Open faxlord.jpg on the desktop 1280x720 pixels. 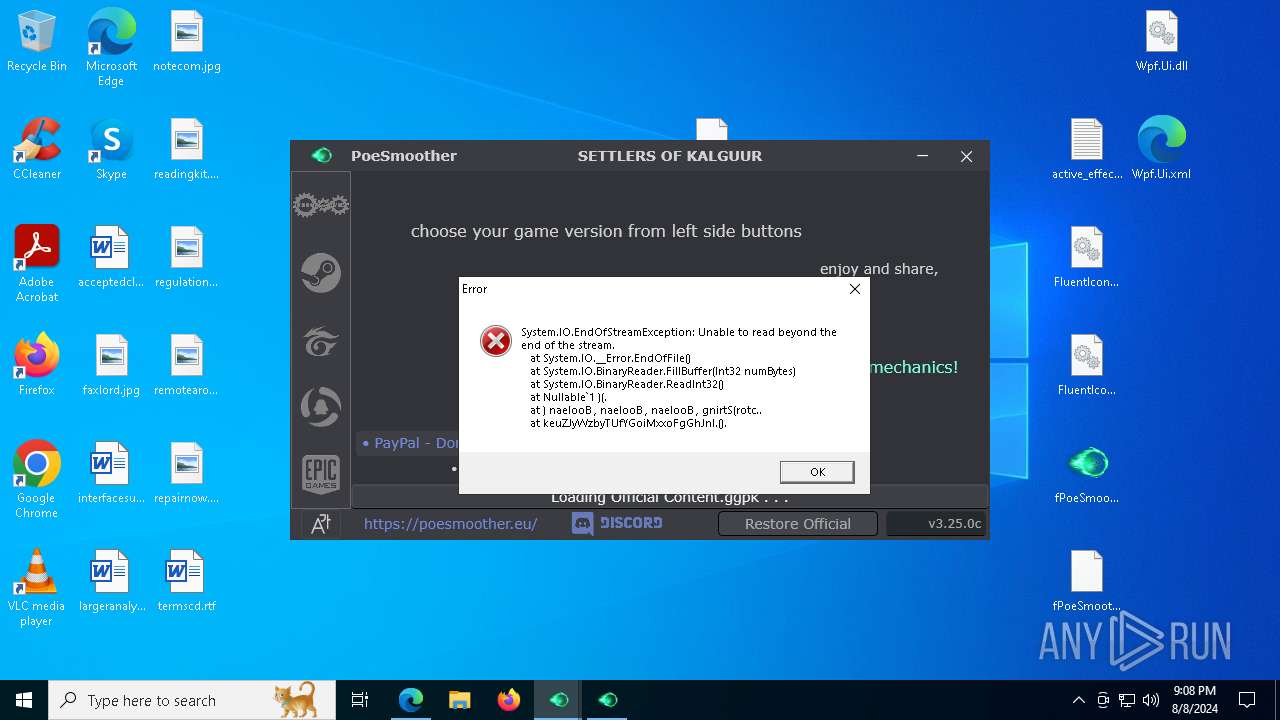click(x=111, y=366)
